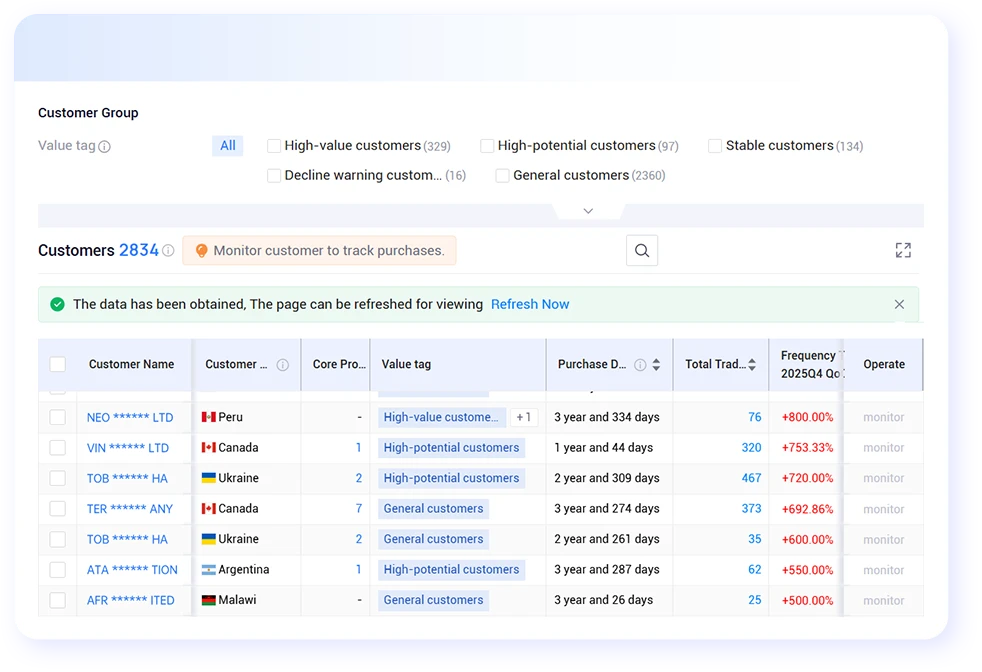
Task: Click monitor for Argentina customer row
Action: click(x=884, y=570)
